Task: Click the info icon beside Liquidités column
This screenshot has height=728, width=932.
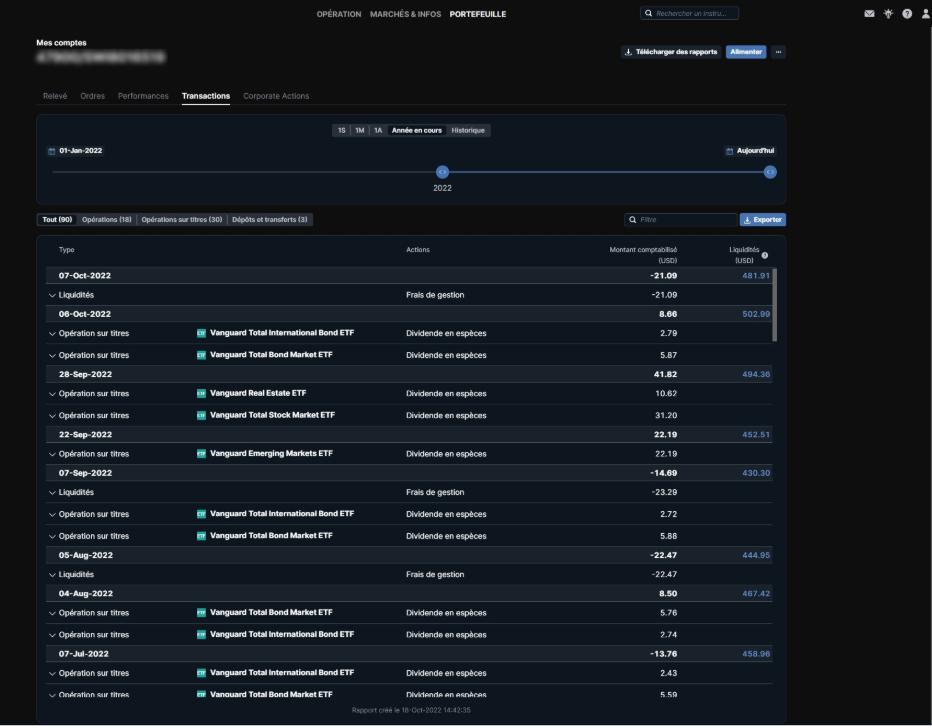Action: [765, 255]
